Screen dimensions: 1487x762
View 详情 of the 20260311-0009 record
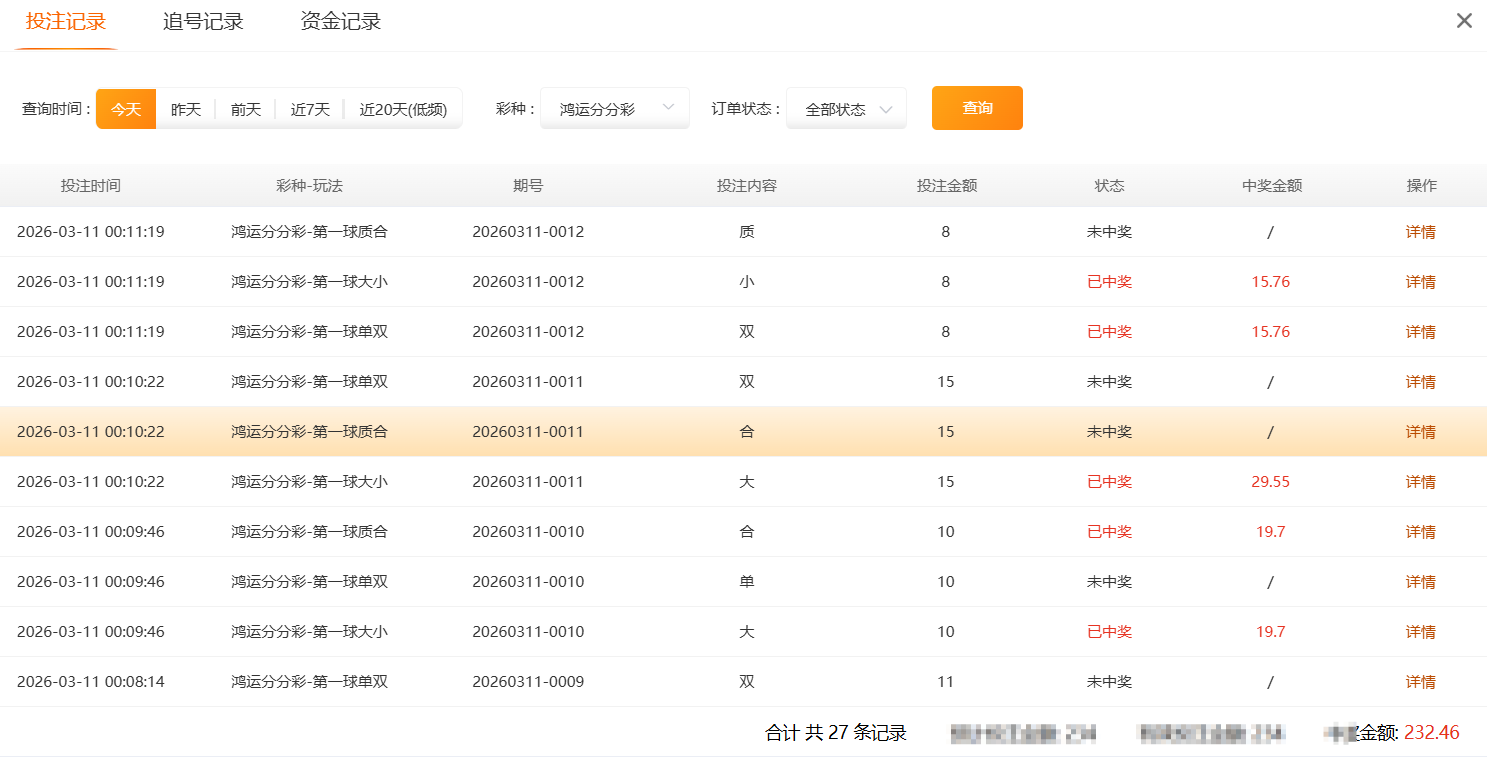coord(1420,681)
